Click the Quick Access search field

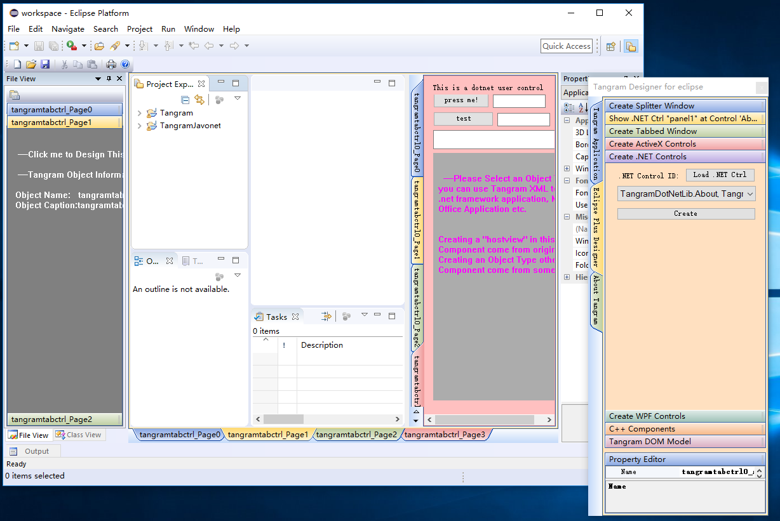point(567,46)
